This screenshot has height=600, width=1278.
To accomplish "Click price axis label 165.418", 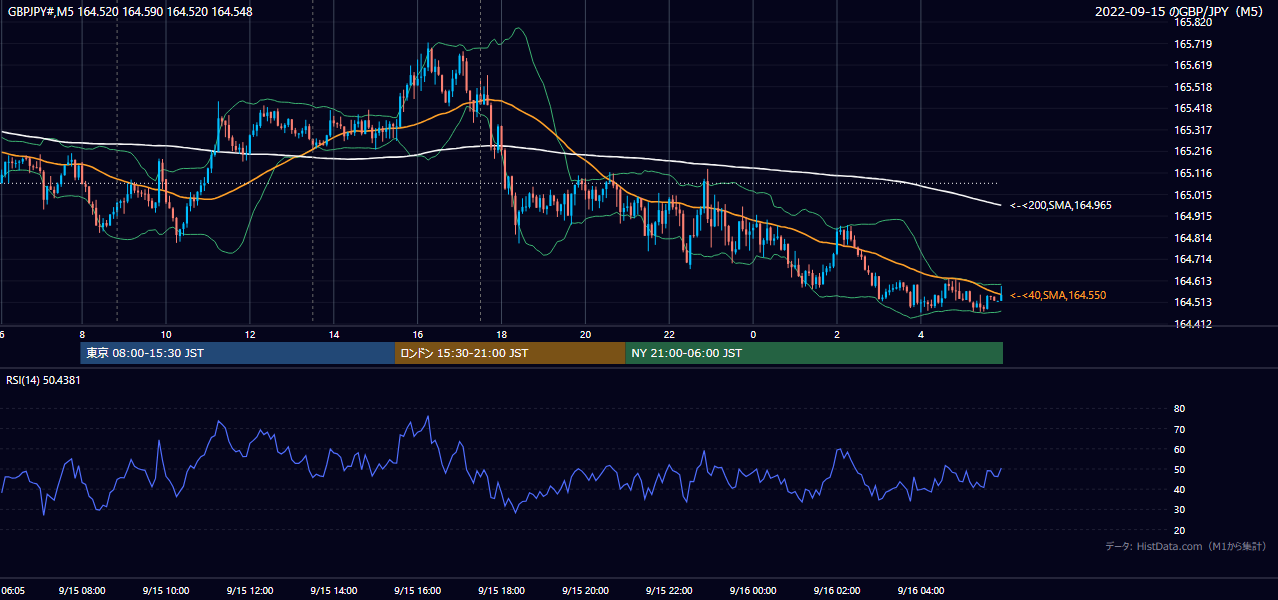I will (1193, 108).
